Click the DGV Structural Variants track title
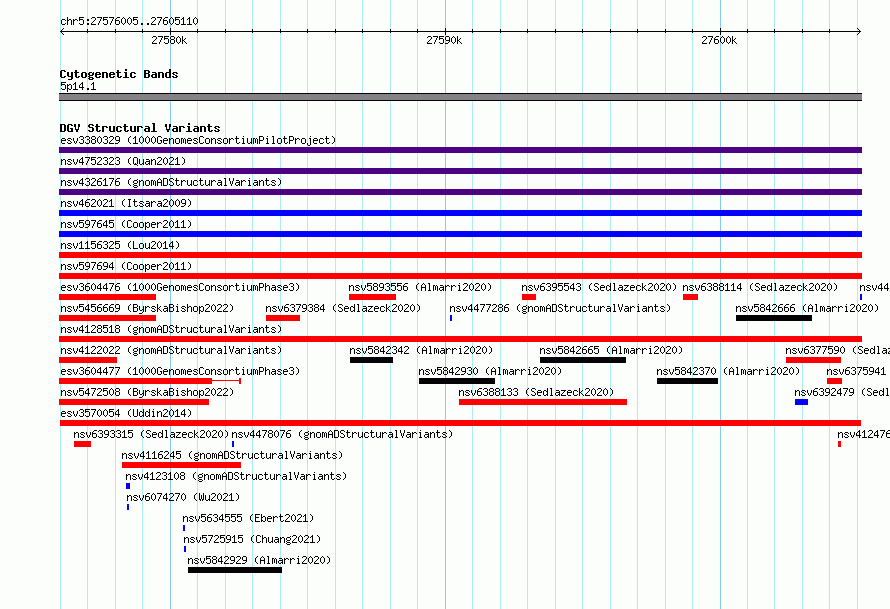This screenshot has height=609, width=890. click(x=140, y=128)
